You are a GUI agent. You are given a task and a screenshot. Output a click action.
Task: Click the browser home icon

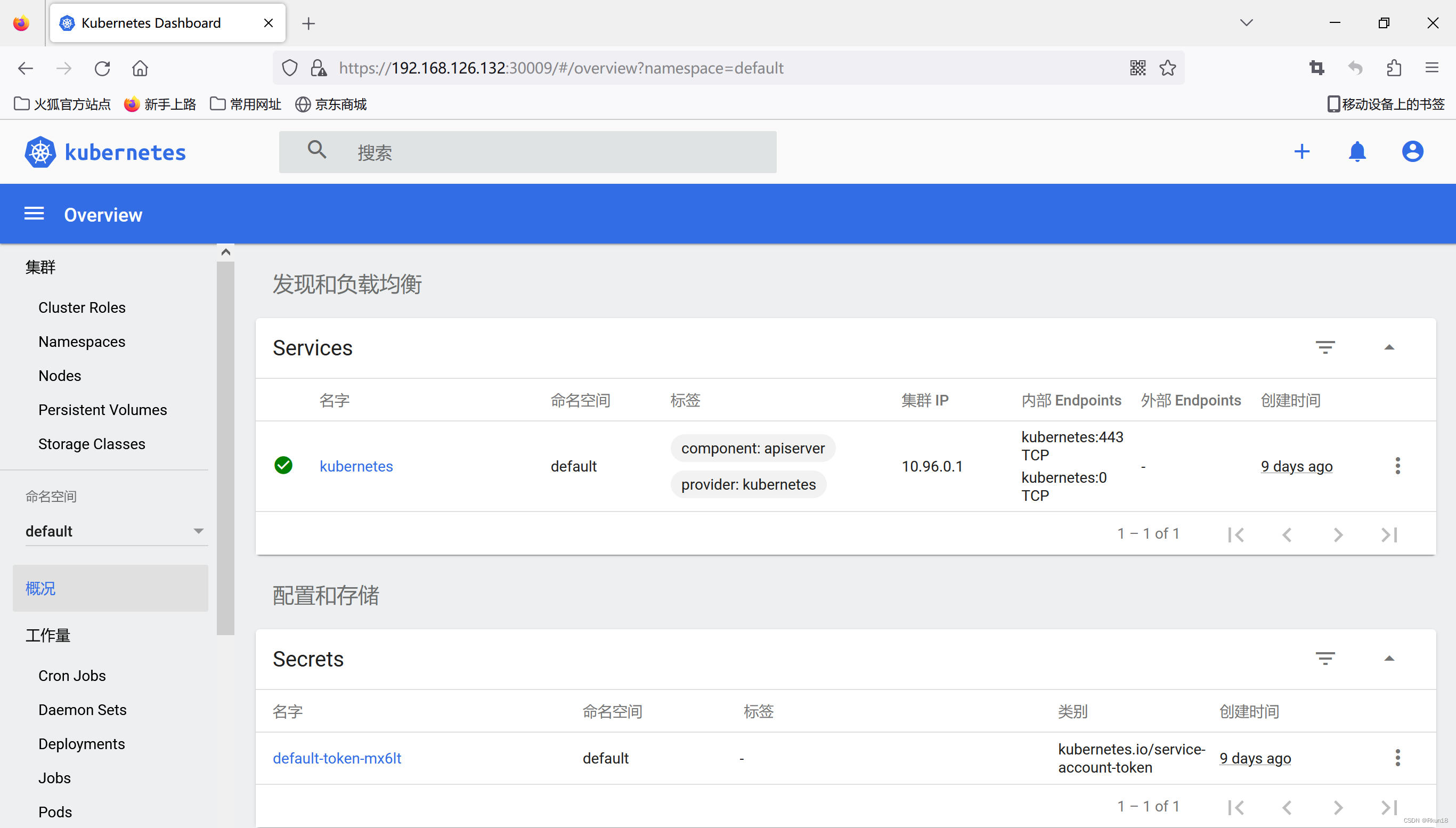pos(140,68)
